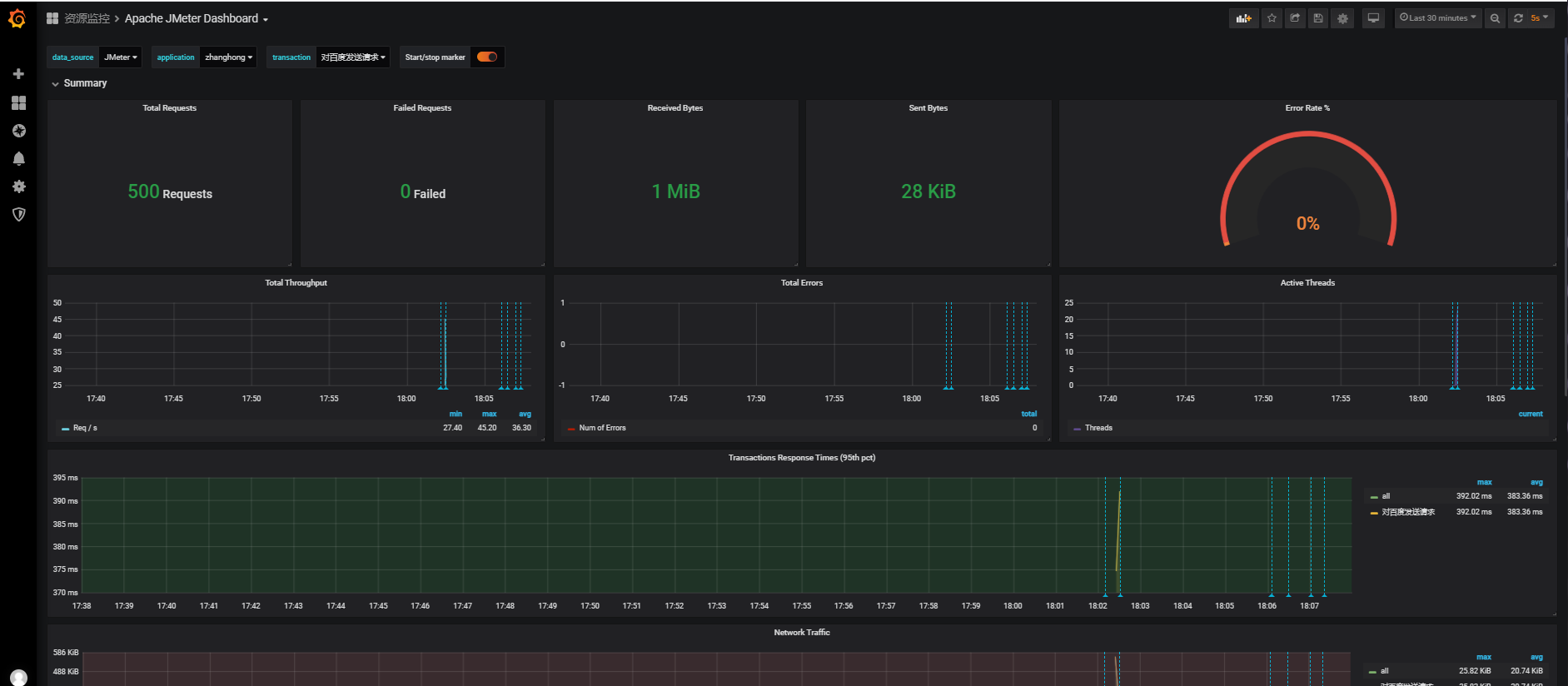Toggle the Req / s series in legend

(x=85, y=428)
